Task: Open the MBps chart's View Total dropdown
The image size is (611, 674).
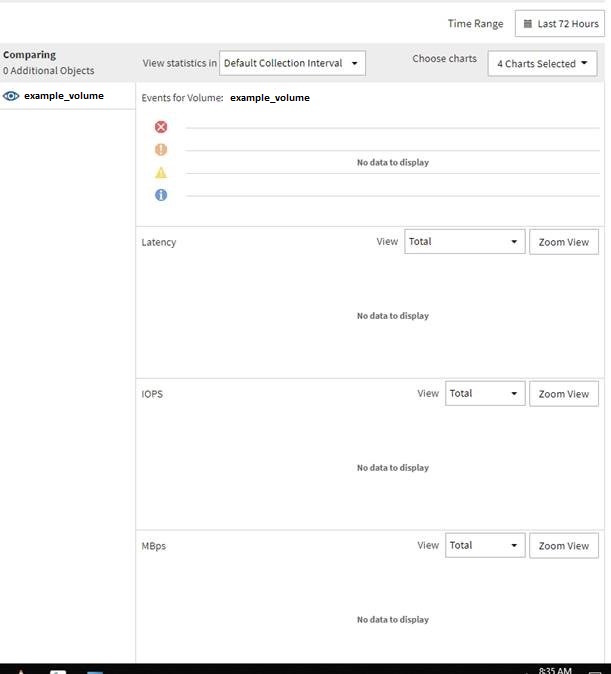Action: point(485,546)
